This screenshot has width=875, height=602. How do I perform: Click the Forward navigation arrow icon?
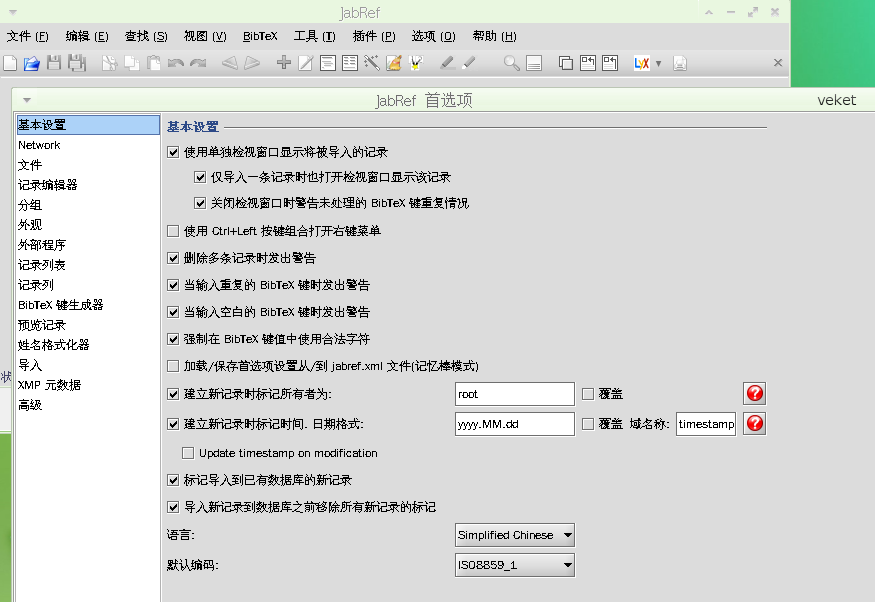[x=252, y=63]
